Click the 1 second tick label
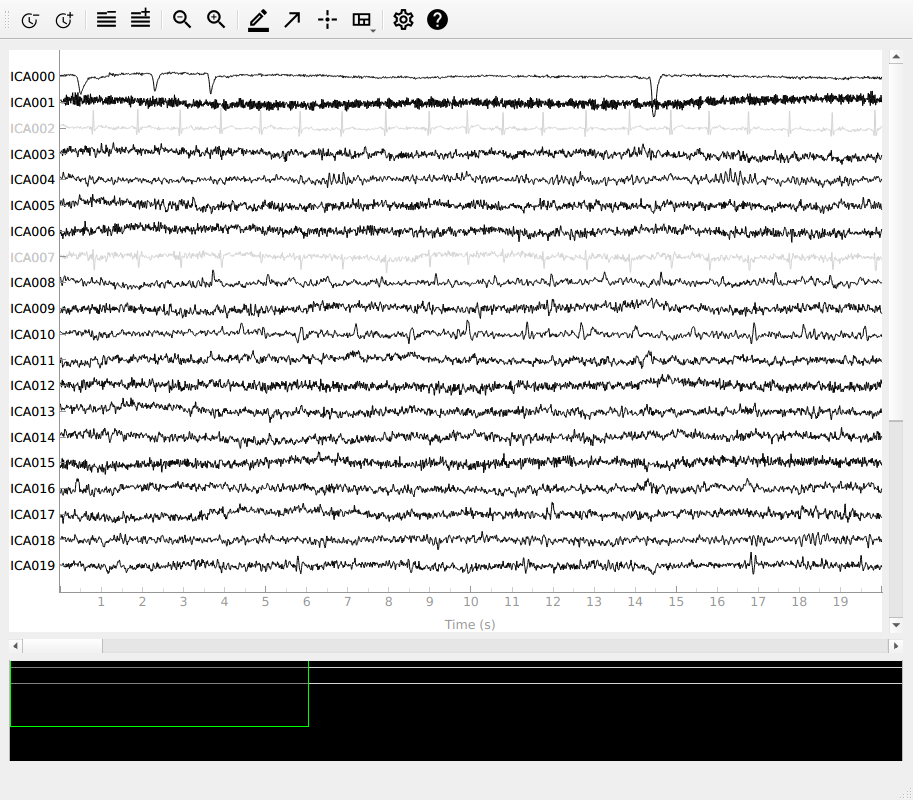Viewport: 913px width, 800px height. coord(101,602)
